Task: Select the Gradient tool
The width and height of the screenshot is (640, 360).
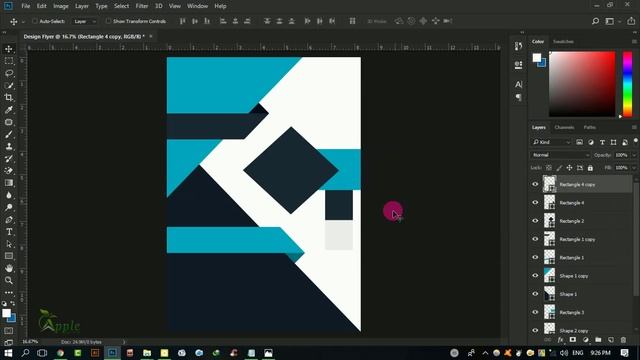Action: point(9,183)
